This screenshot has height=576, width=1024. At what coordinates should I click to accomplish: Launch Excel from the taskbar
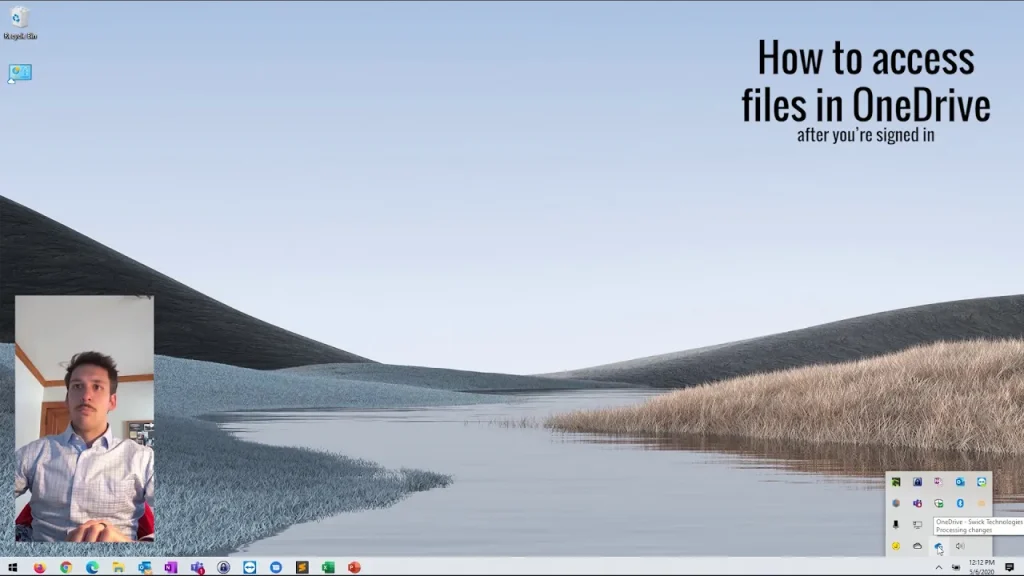tap(328, 567)
